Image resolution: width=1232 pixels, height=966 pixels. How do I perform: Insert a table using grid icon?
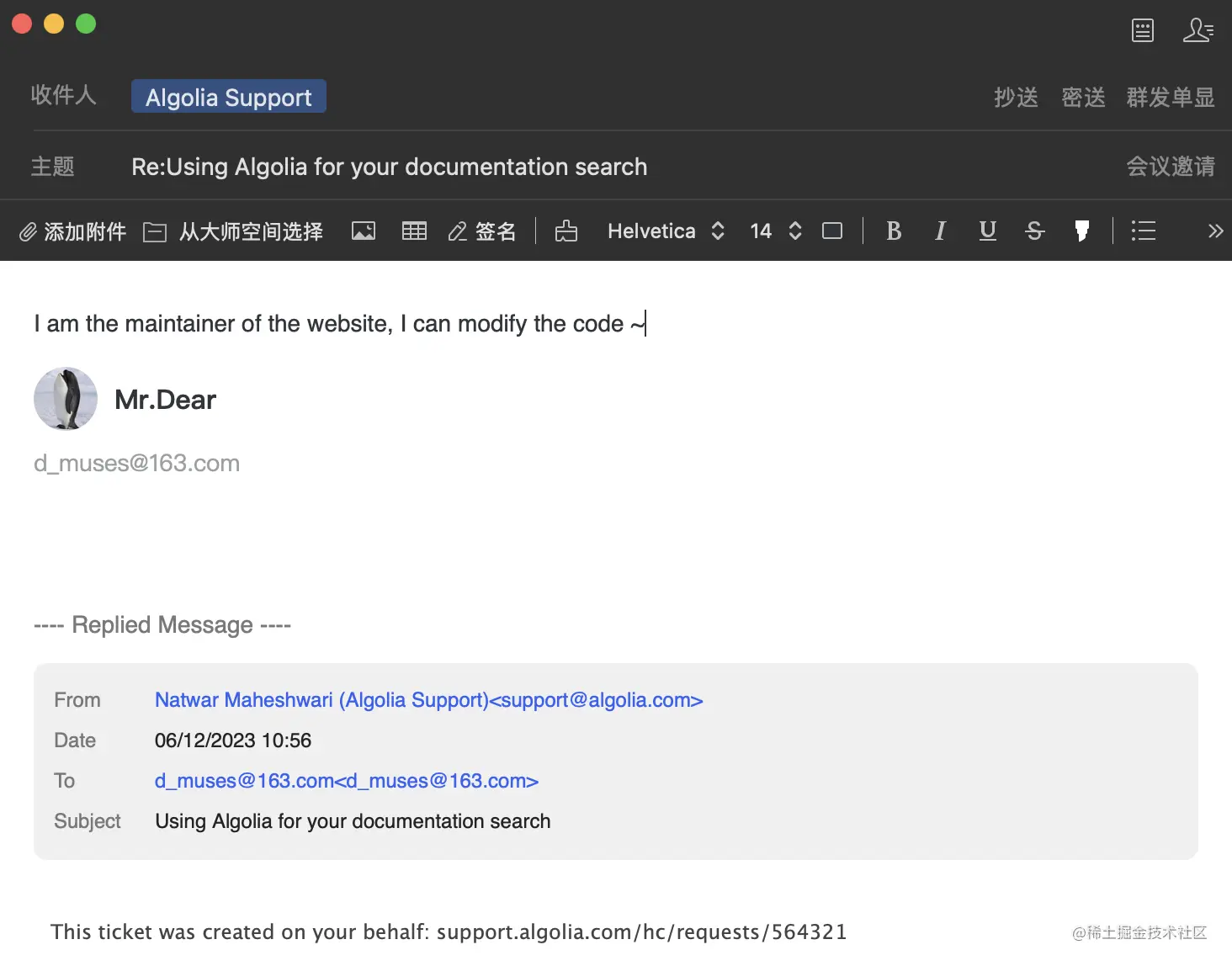pos(414,231)
